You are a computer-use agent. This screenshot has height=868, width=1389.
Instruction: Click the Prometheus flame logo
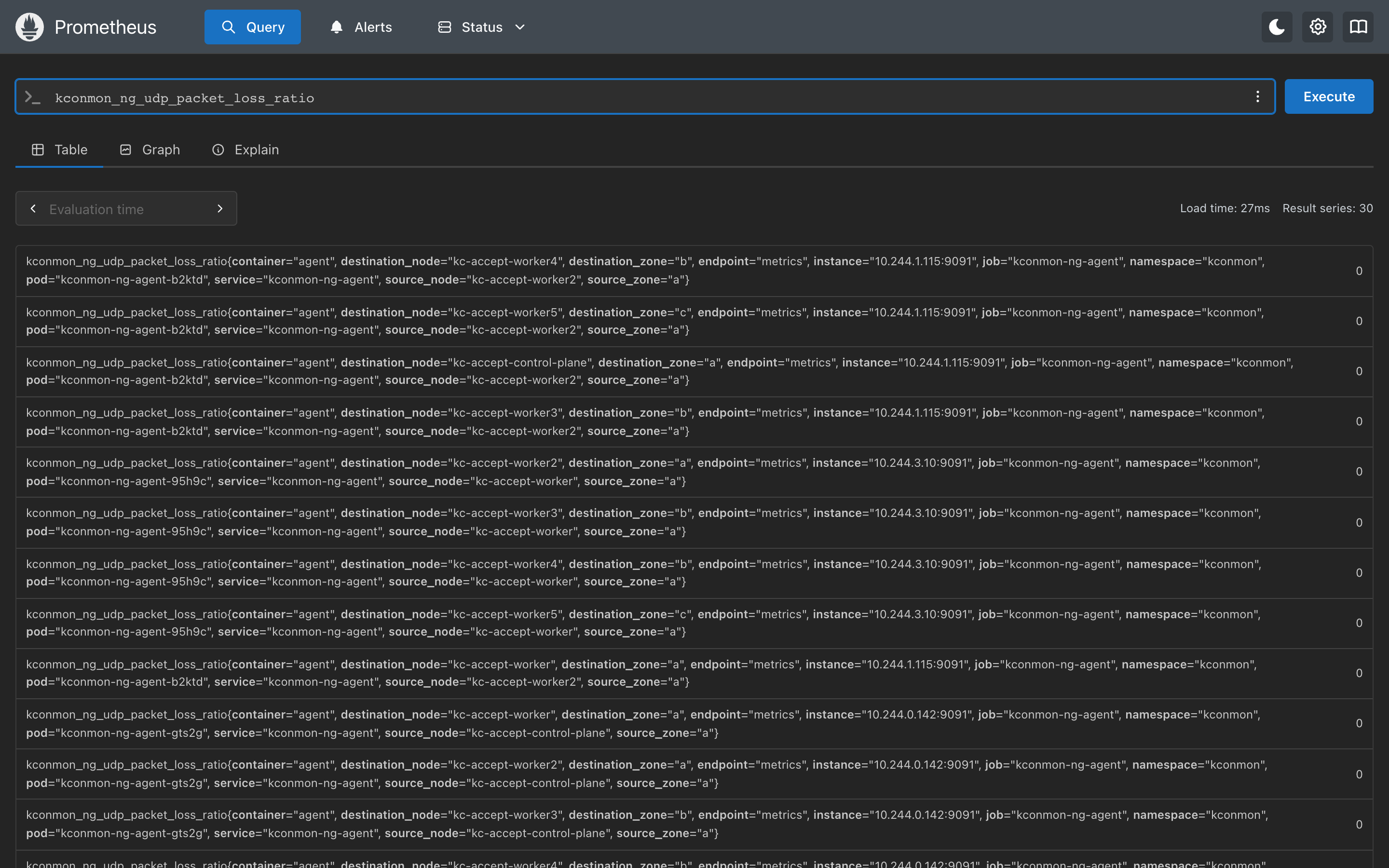click(x=29, y=27)
